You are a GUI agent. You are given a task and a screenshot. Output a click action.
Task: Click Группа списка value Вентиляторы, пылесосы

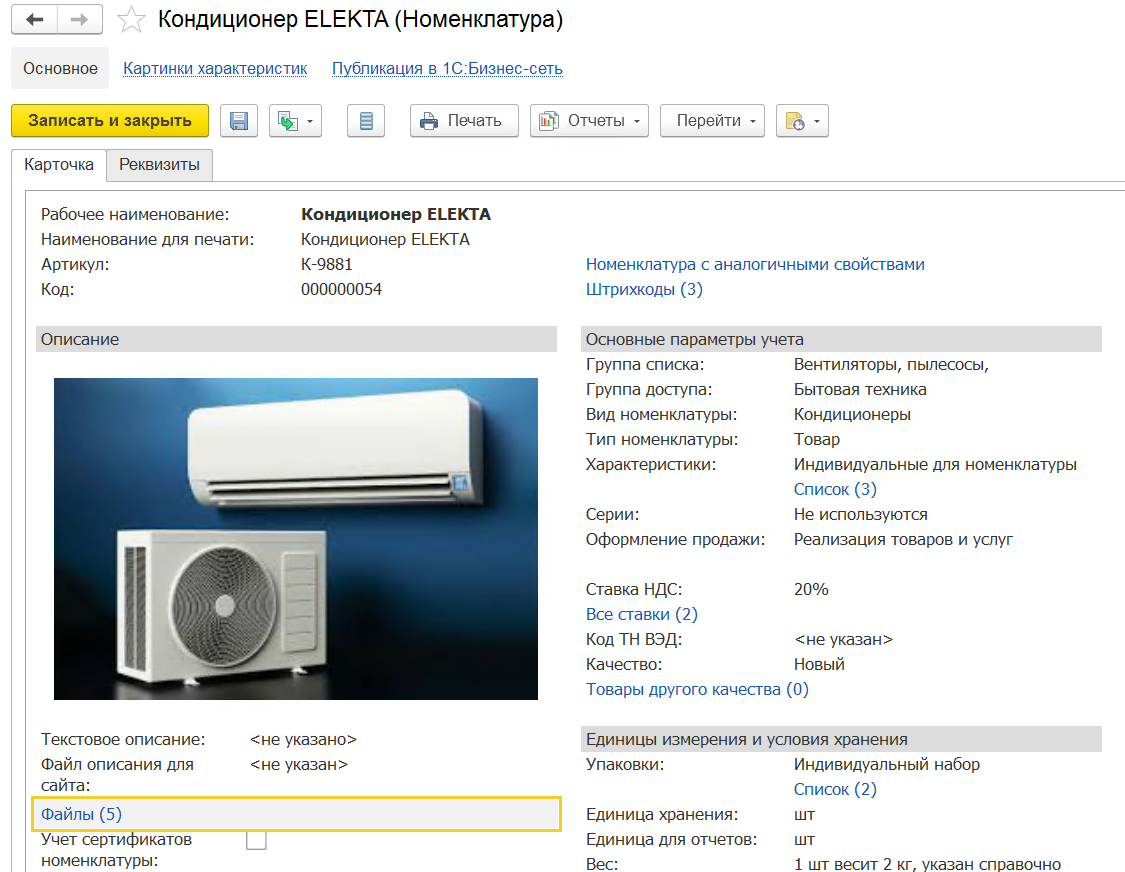point(891,365)
